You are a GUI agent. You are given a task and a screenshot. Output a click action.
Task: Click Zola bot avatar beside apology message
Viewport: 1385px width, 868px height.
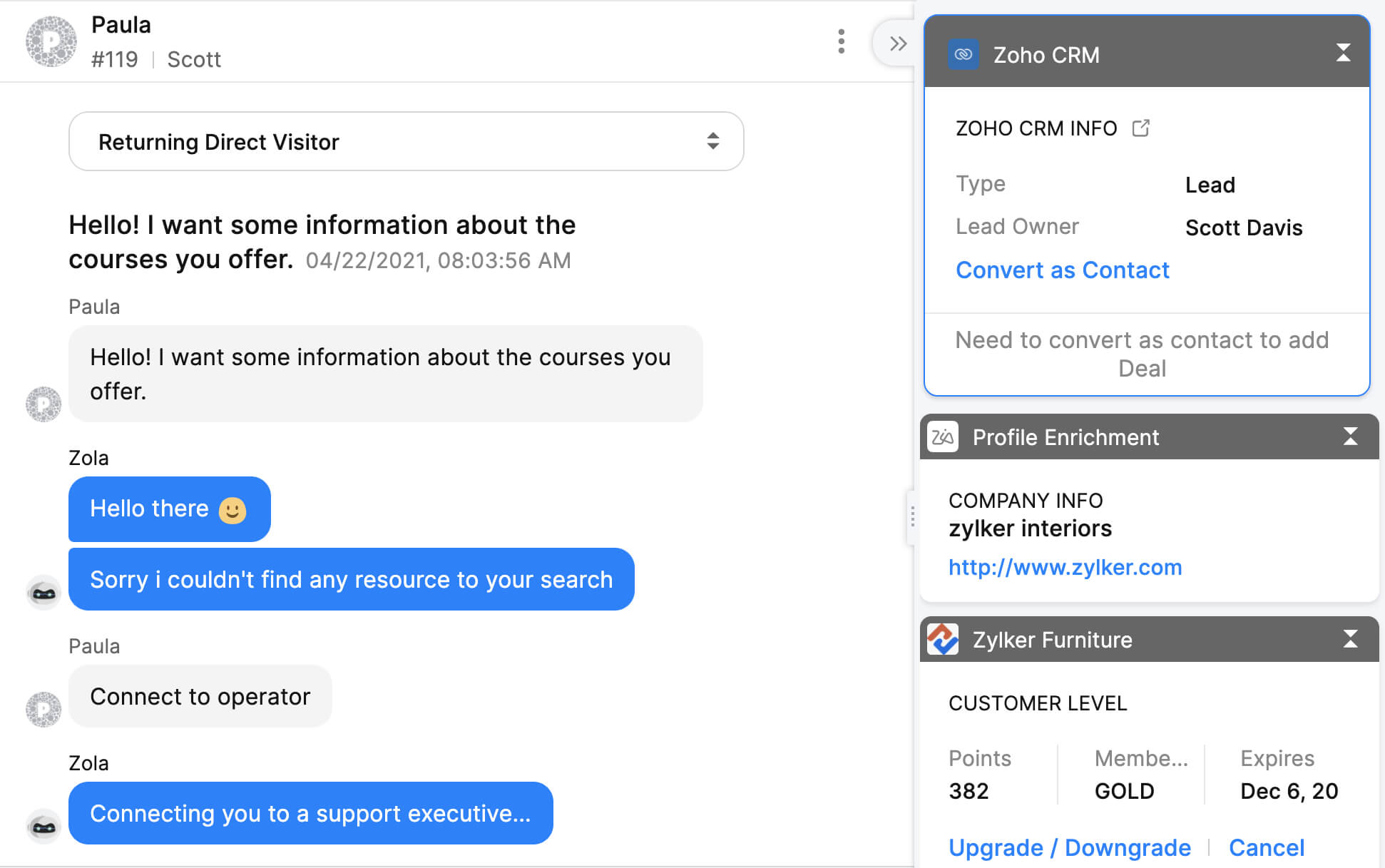[x=44, y=592]
